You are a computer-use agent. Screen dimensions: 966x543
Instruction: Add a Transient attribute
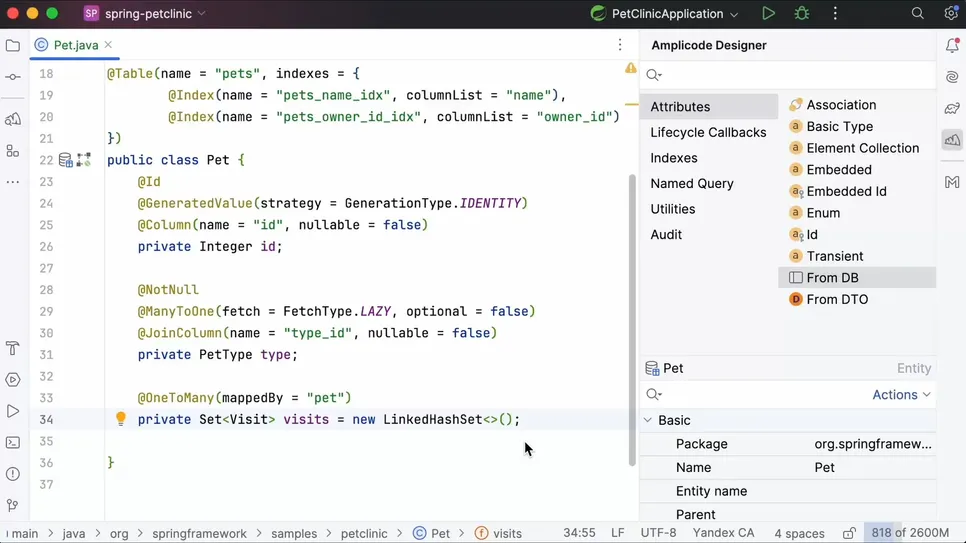(x=858, y=256)
